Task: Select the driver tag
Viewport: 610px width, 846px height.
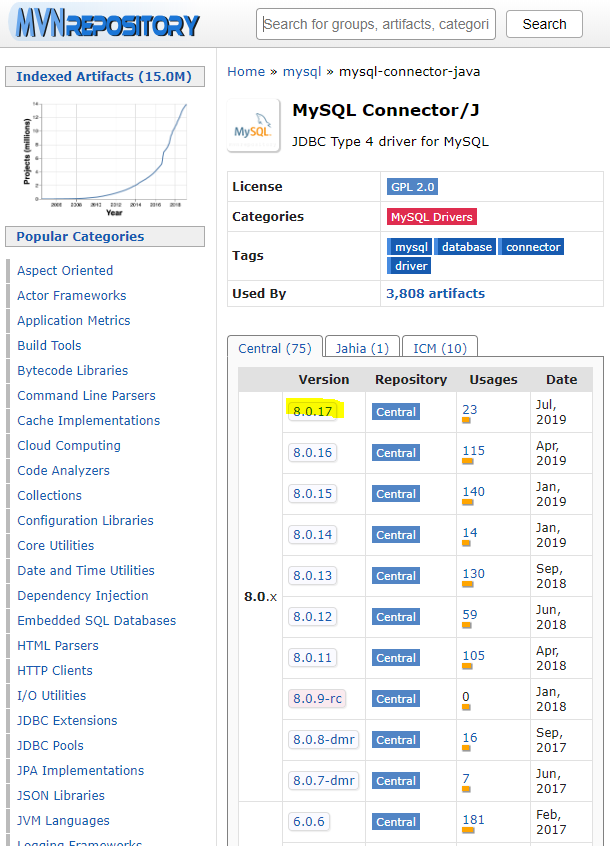Action: [x=409, y=266]
